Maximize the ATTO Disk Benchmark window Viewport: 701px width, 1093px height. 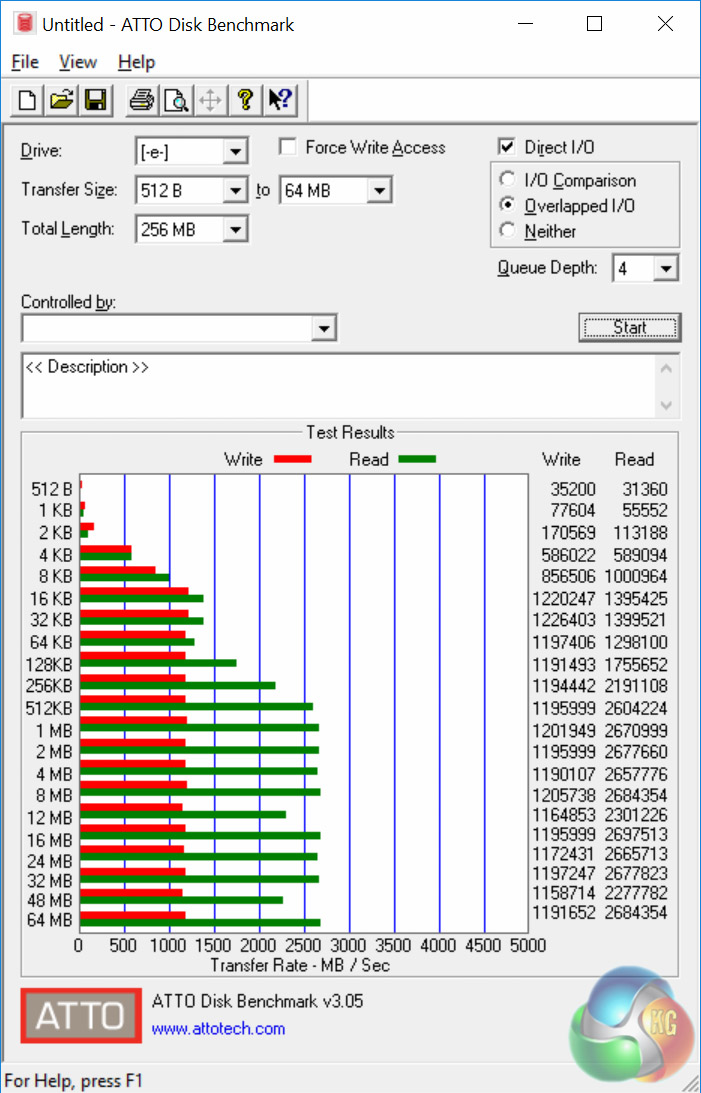[594, 24]
